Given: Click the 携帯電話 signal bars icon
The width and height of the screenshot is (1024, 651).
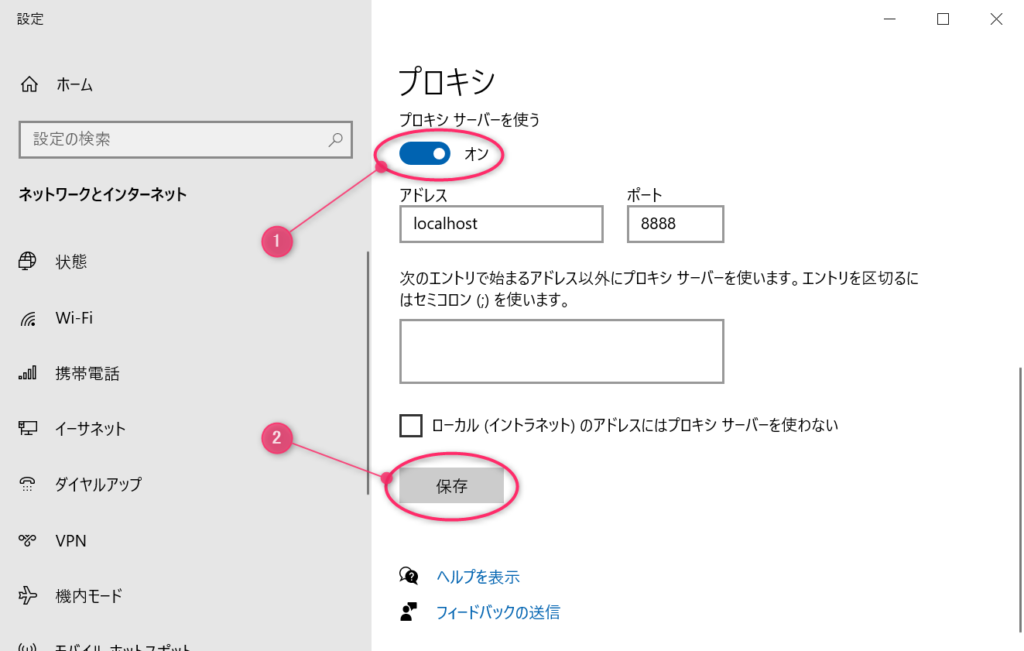Looking at the screenshot, I should click(x=27, y=373).
